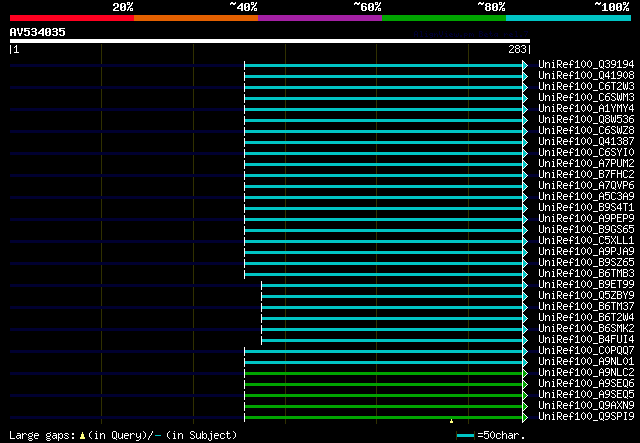Select the UniRef100_B7FHC2 label
Image resolution: width=640 pixels, height=443 pixels.
click(x=586, y=175)
